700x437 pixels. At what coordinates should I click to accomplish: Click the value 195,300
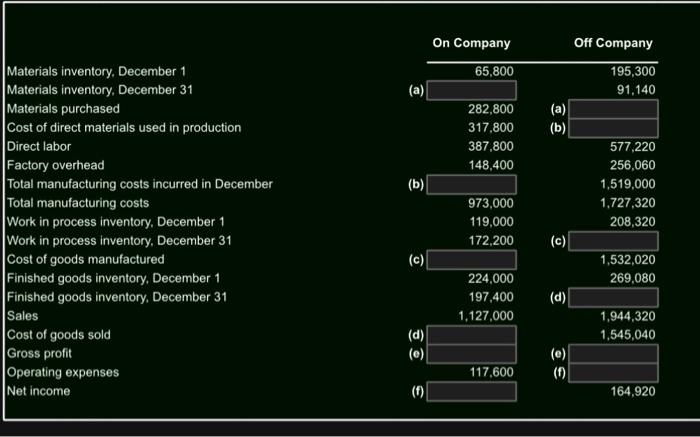(x=633, y=71)
